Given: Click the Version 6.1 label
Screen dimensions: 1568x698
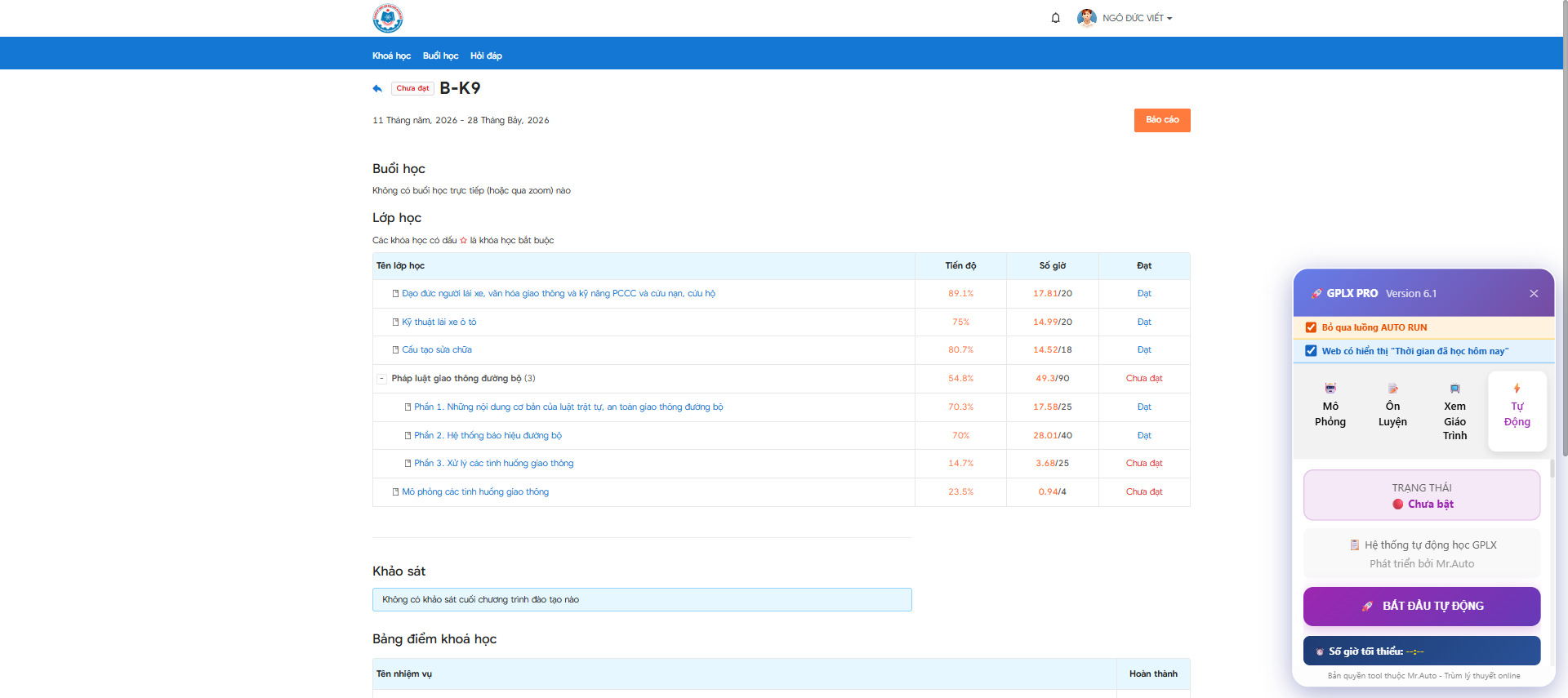Looking at the screenshot, I should [1411, 293].
